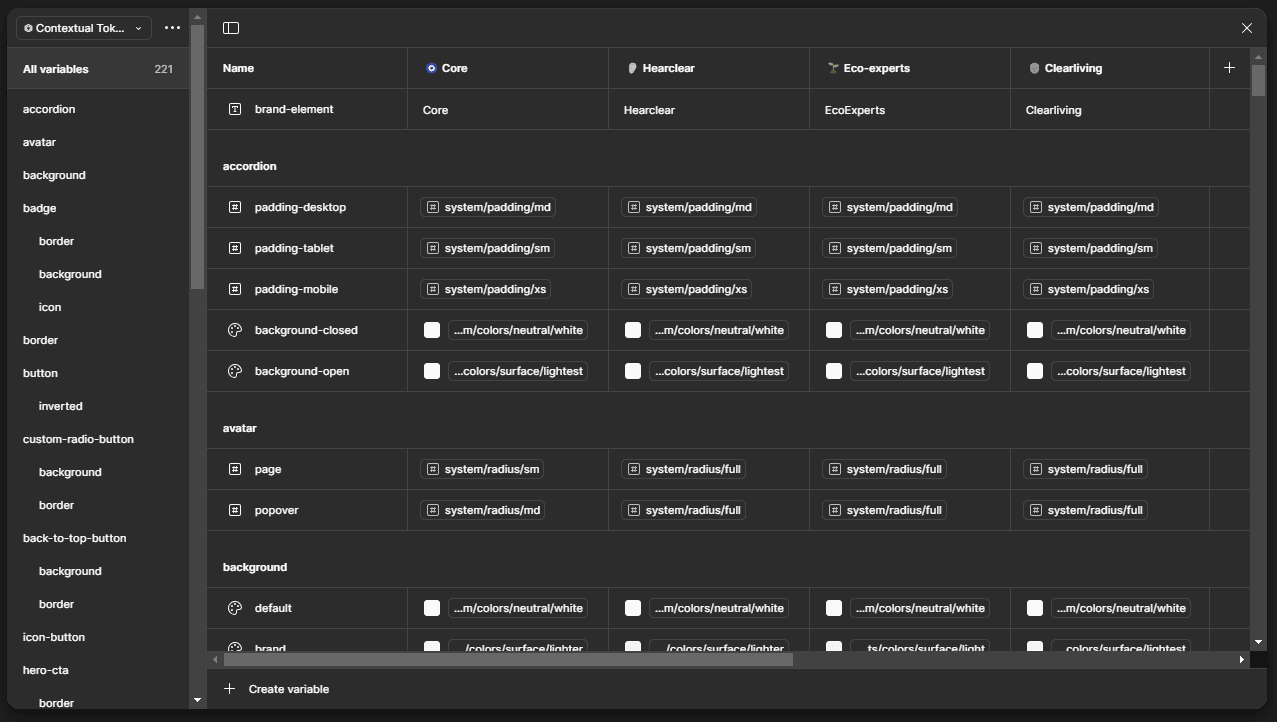This screenshot has width=1277, height=722.
Task: Click the Eco-experts sprout icon
Action: click(832, 68)
